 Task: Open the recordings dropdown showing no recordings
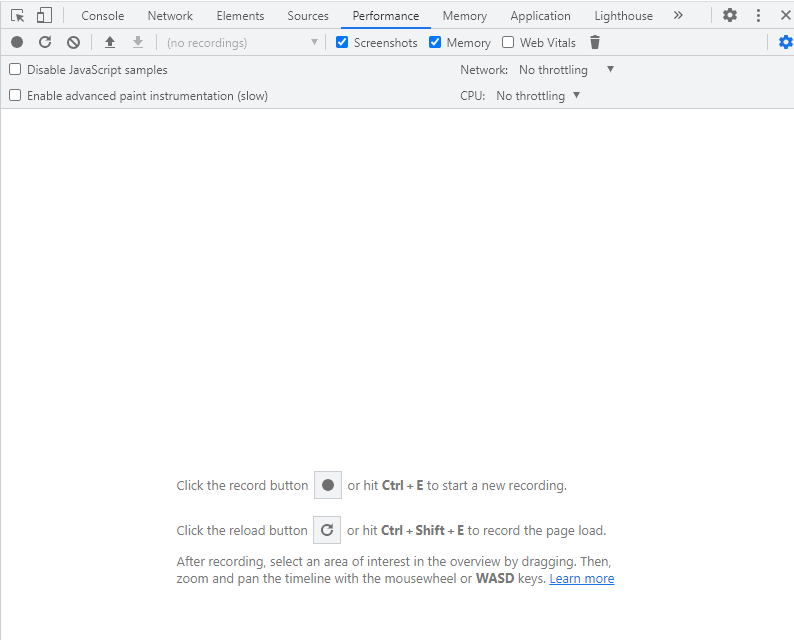243,43
